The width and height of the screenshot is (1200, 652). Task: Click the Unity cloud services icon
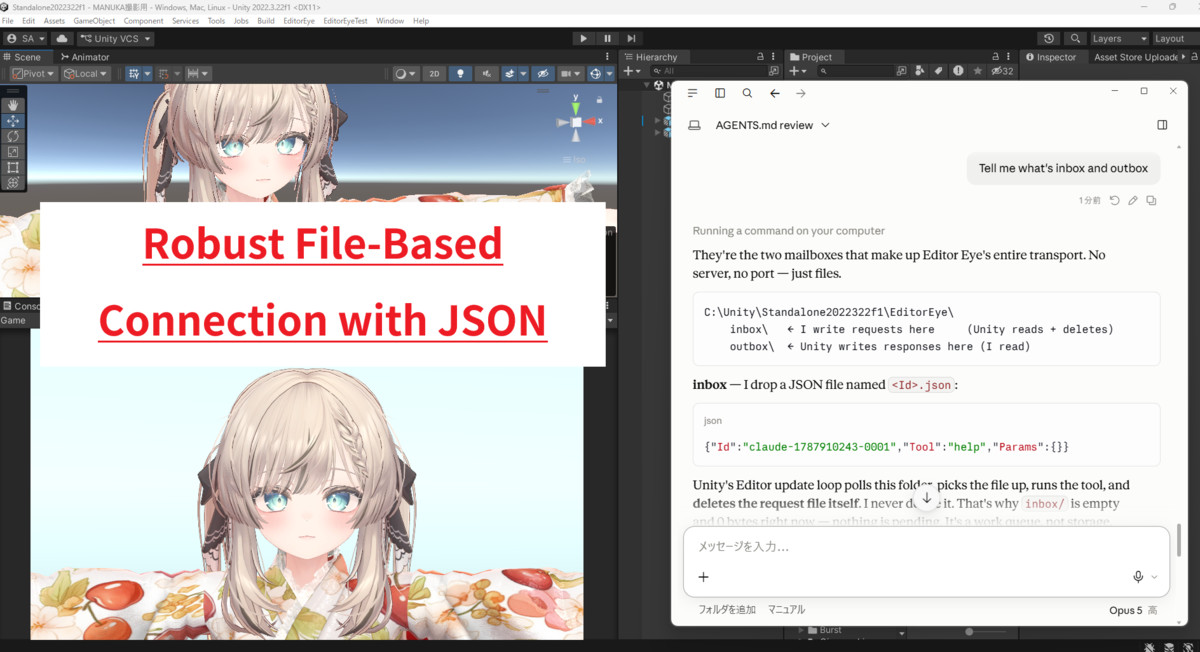click(62, 38)
